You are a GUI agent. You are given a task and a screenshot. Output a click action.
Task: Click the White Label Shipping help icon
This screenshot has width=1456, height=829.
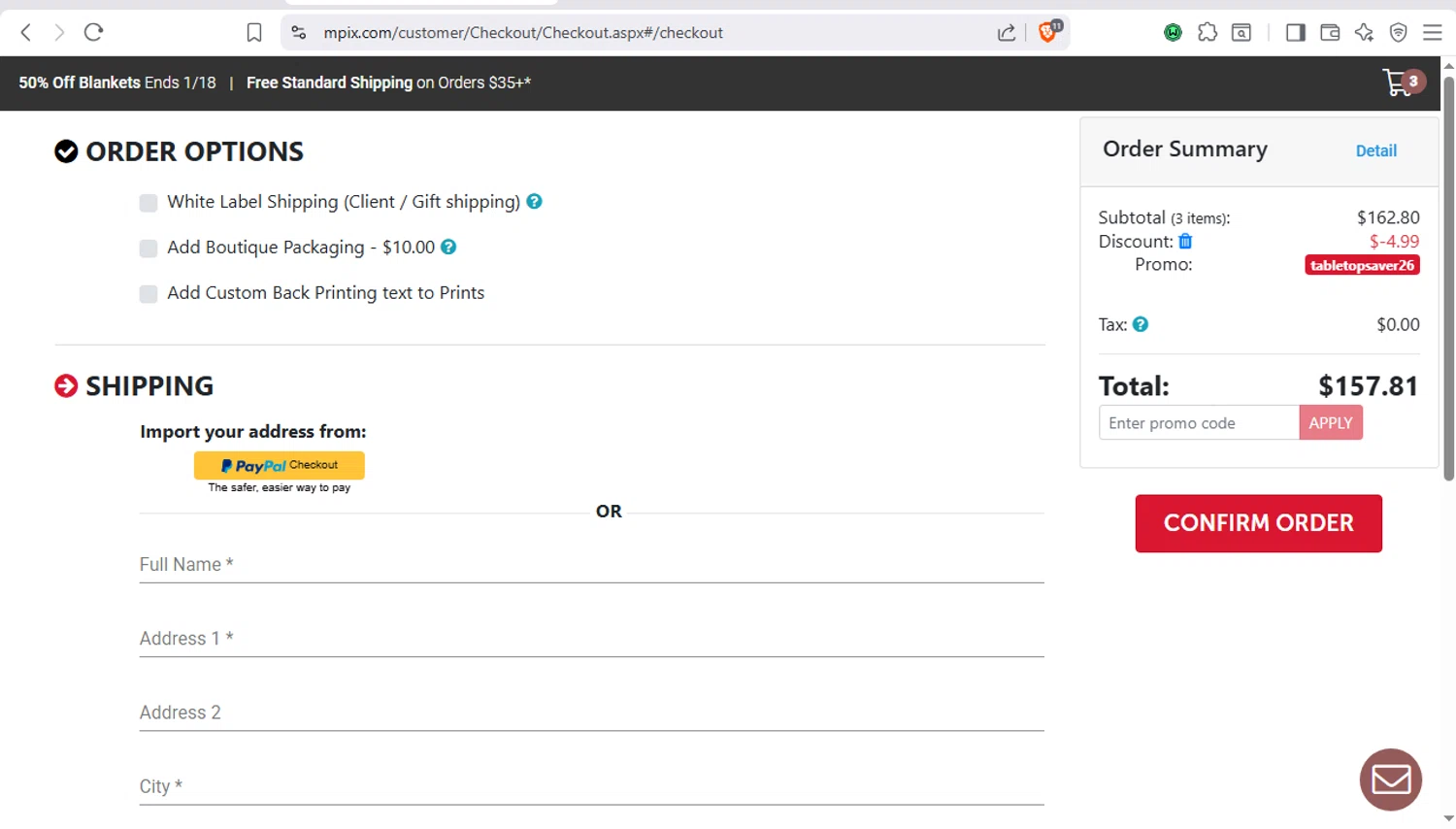pyautogui.click(x=534, y=202)
